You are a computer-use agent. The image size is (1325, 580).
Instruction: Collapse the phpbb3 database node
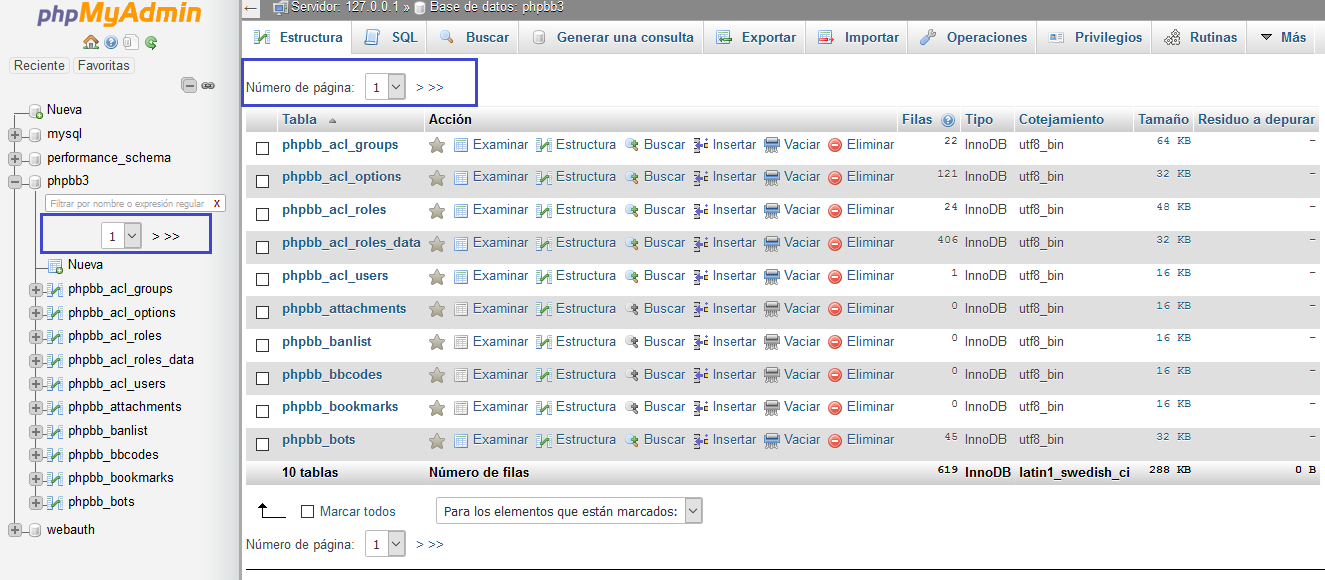(15, 182)
